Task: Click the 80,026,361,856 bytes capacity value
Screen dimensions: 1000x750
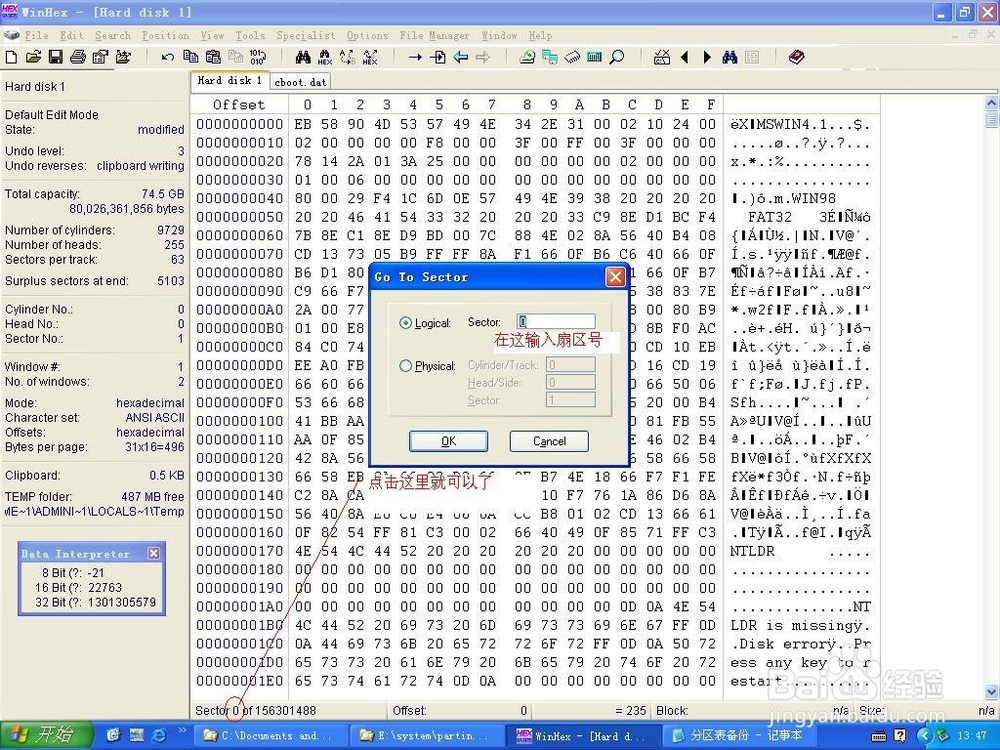Action: point(126,209)
